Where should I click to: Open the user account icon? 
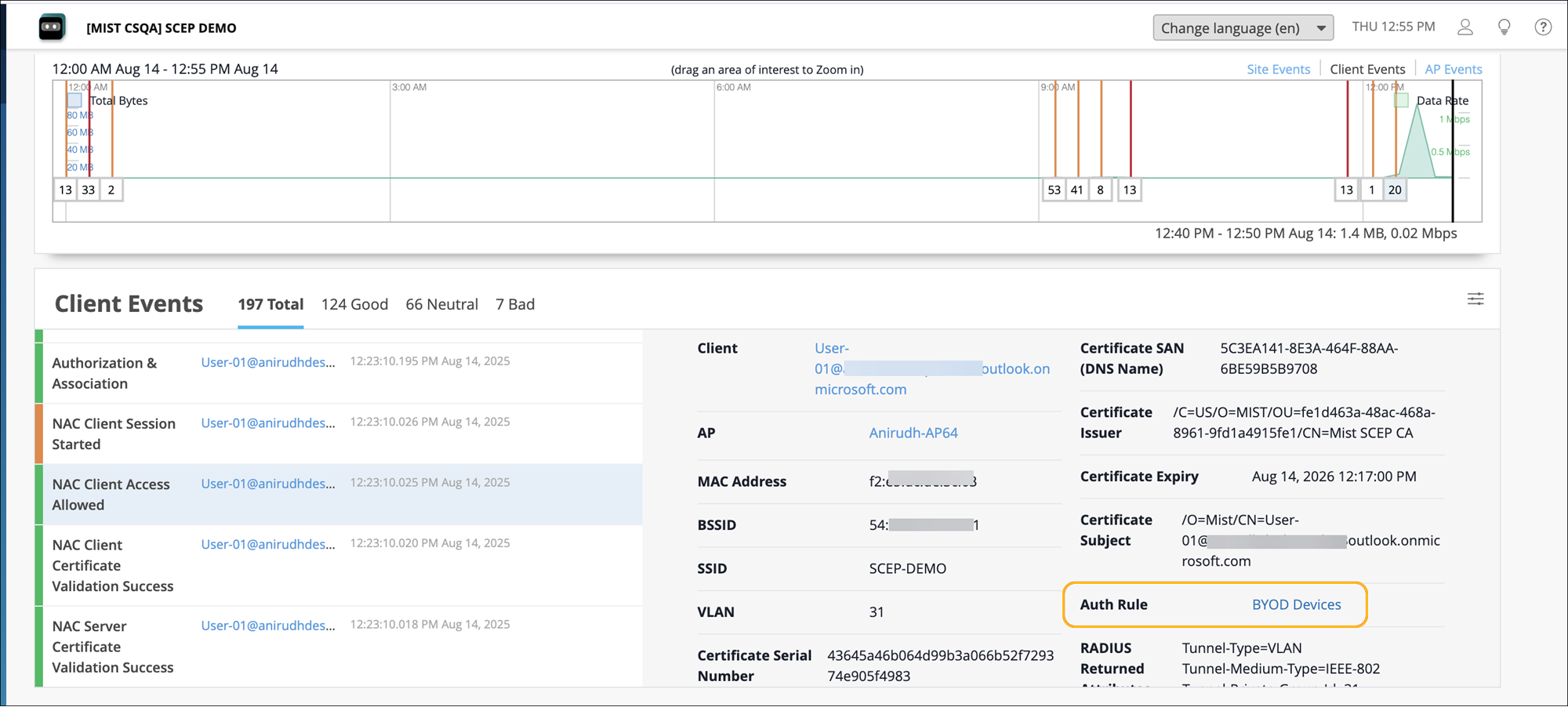pos(1465,27)
